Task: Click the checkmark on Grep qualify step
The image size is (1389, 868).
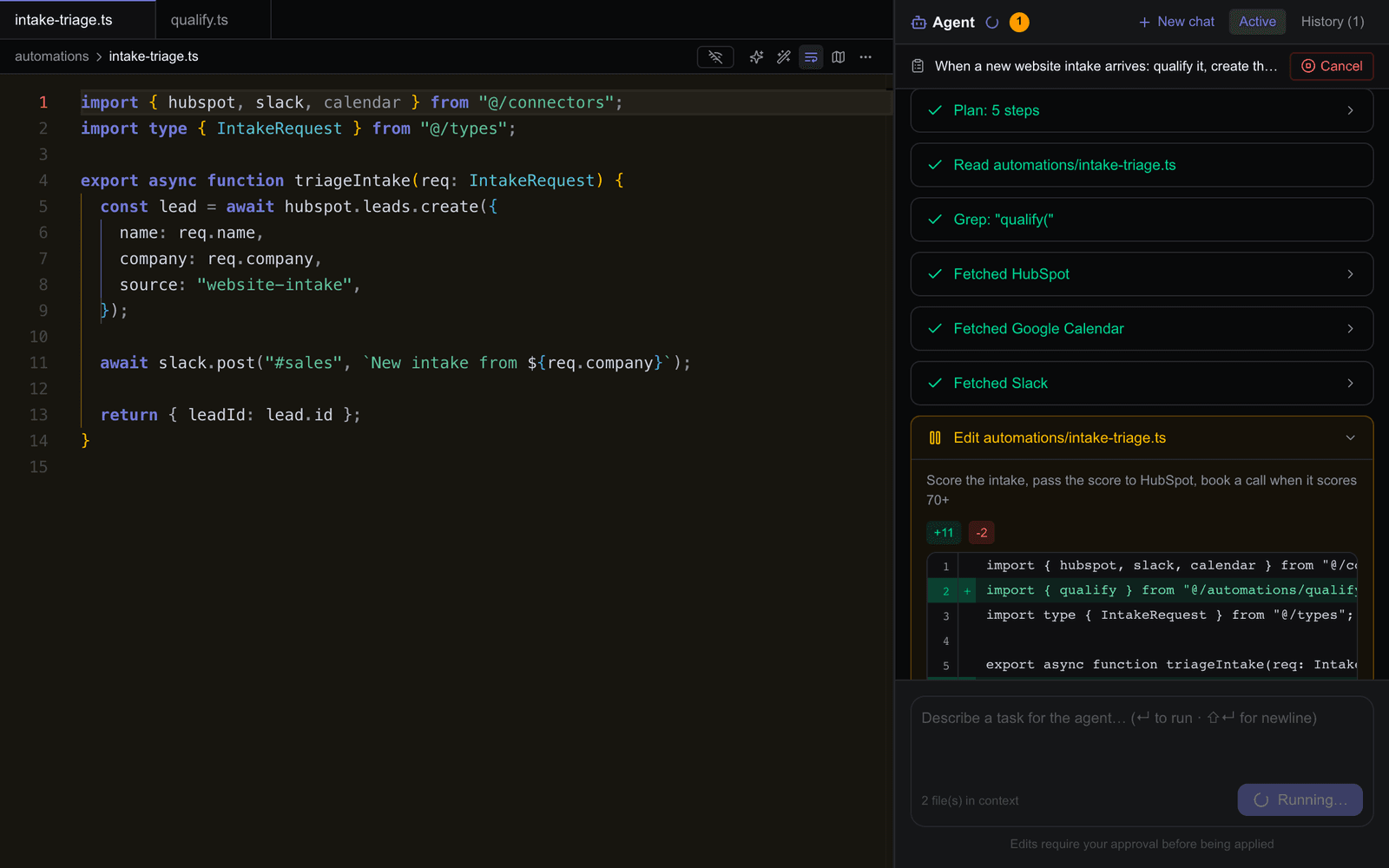Action: [935, 220]
